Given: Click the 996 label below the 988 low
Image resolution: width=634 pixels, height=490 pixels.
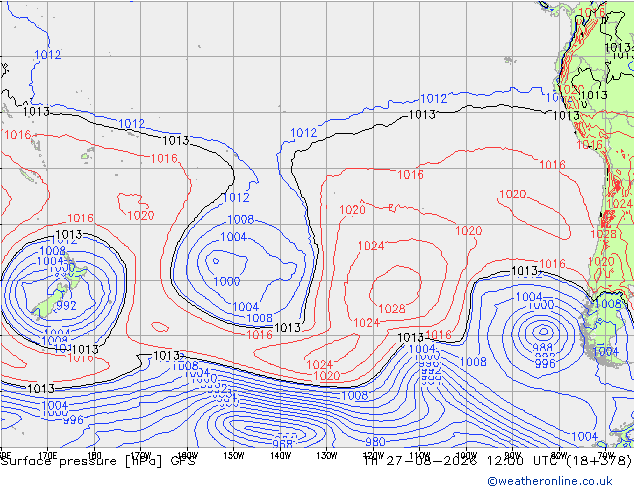Looking at the screenshot, I should 545,363.
